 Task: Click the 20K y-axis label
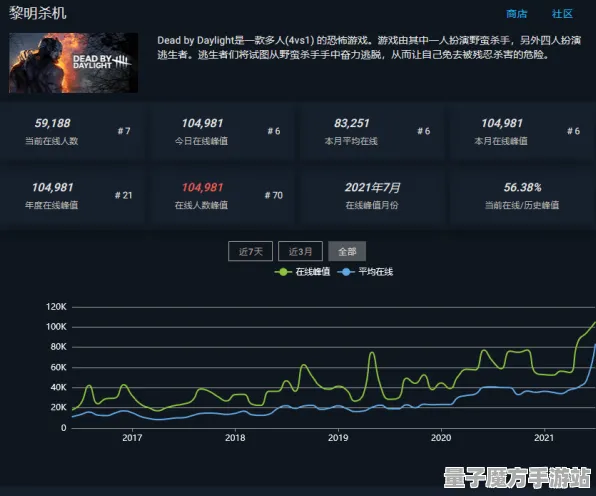[59, 407]
